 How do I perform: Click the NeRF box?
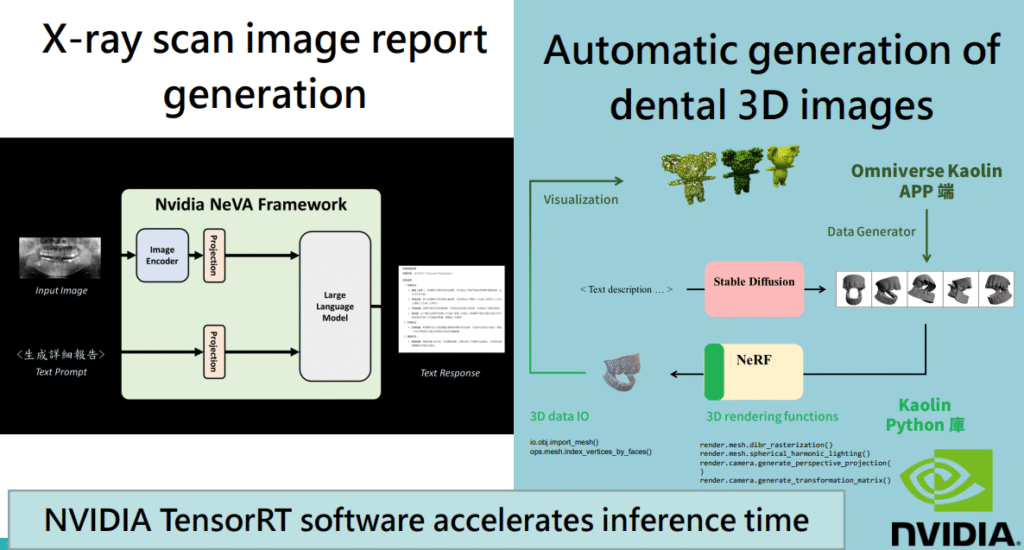coord(754,372)
